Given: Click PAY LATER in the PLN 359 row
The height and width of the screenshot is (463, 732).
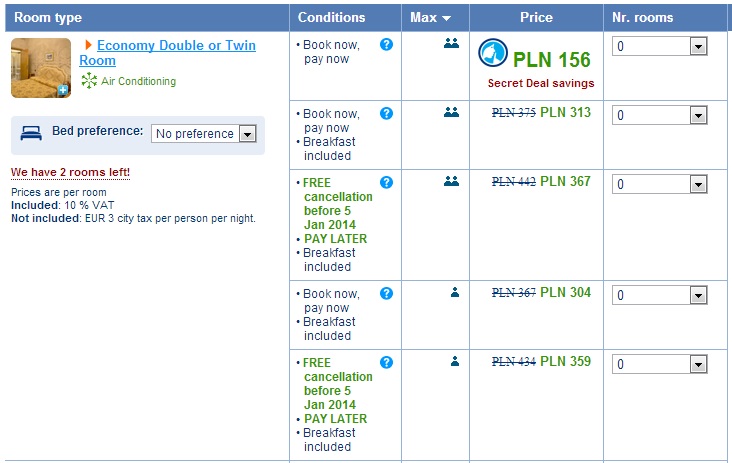Looking at the screenshot, I should (336, 419).
